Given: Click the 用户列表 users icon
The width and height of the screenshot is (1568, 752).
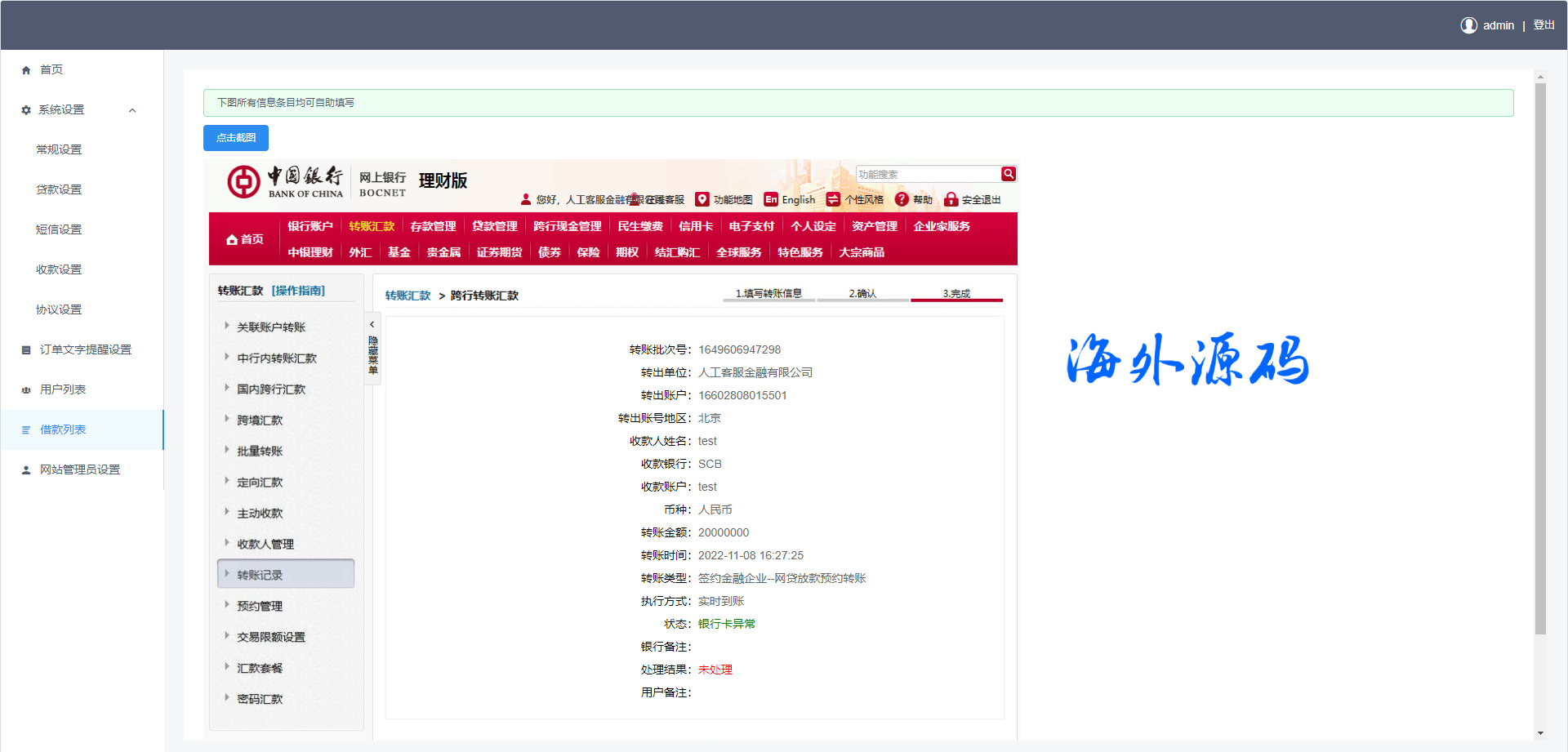Looking at the screenshot, I should (x=26, y=390).
